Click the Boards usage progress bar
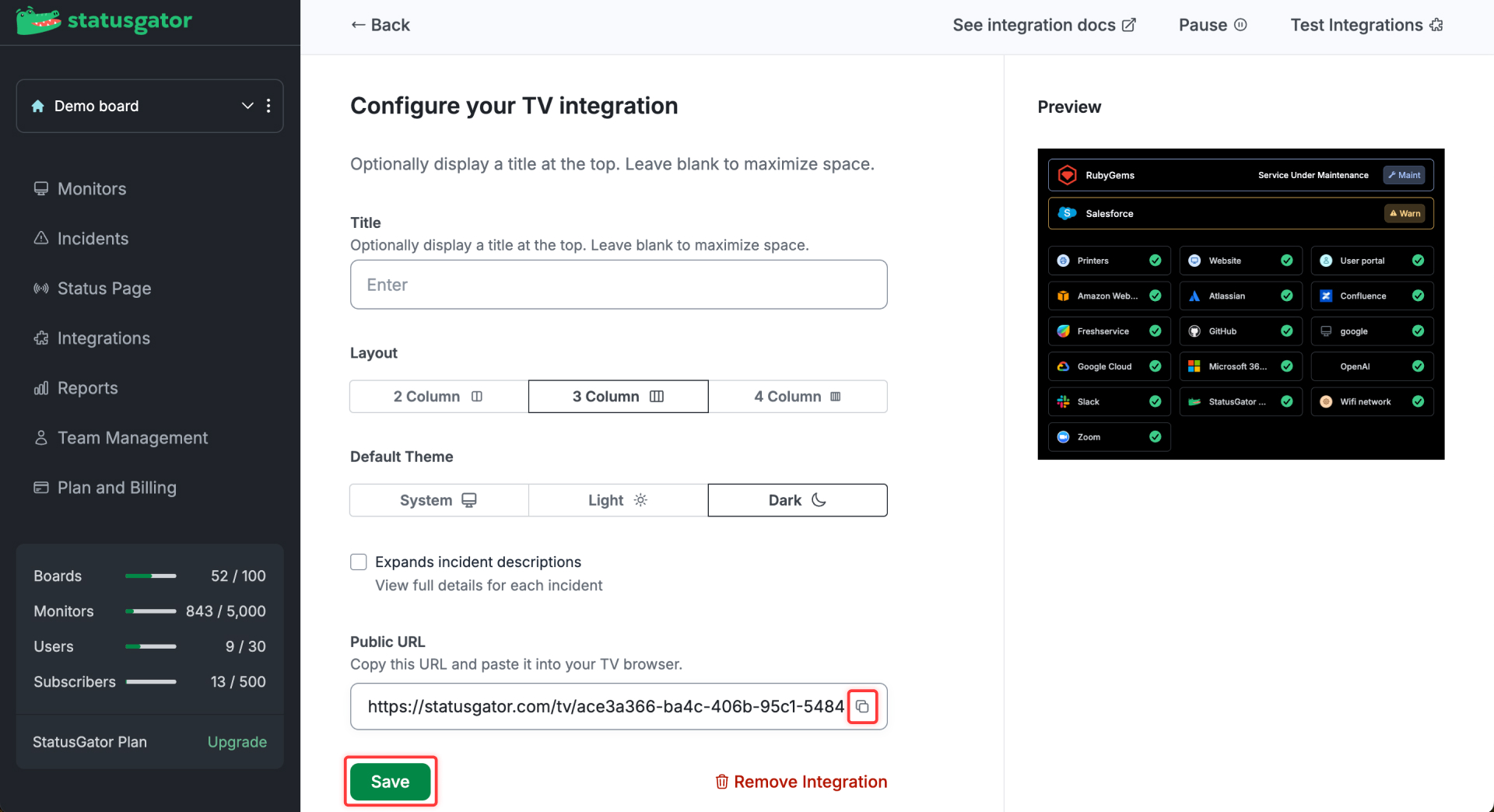 pos(151,576)
